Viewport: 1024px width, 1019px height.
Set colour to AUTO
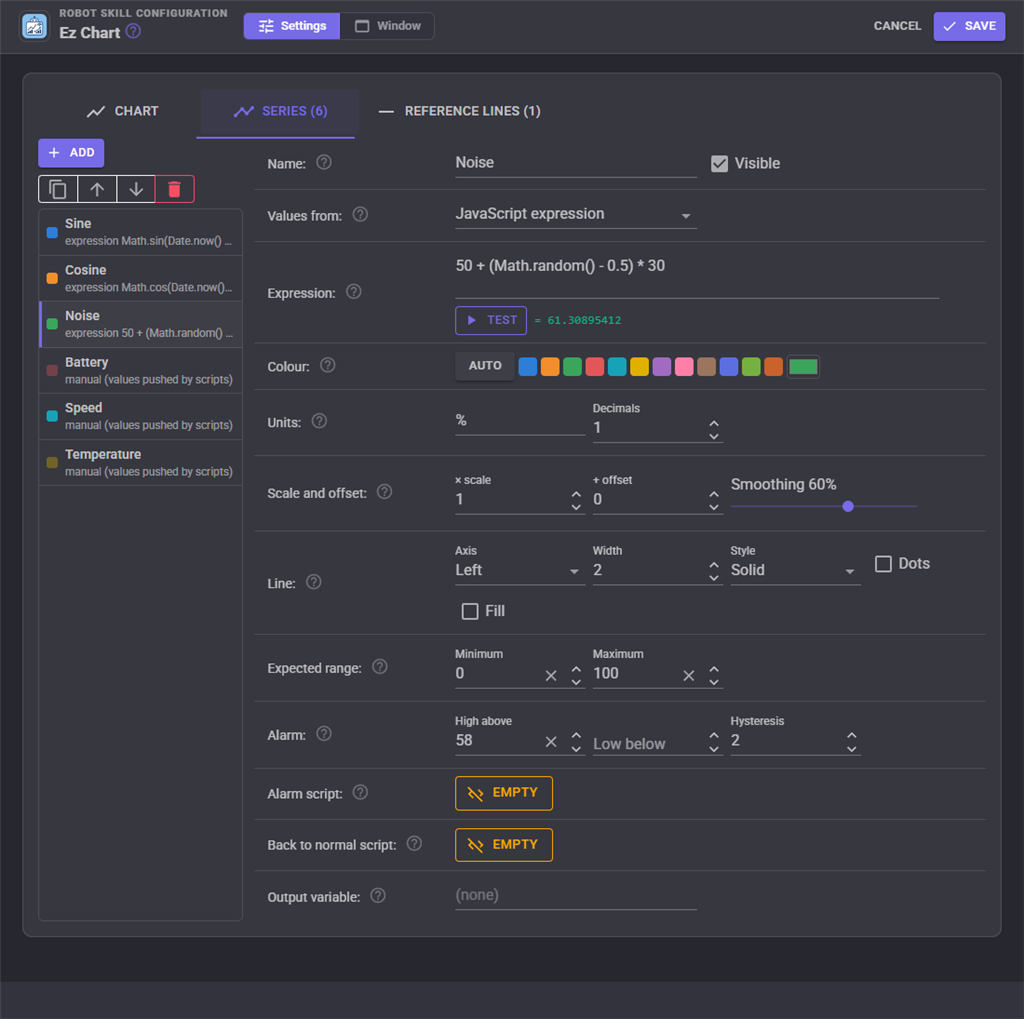[x=485, y=366]
